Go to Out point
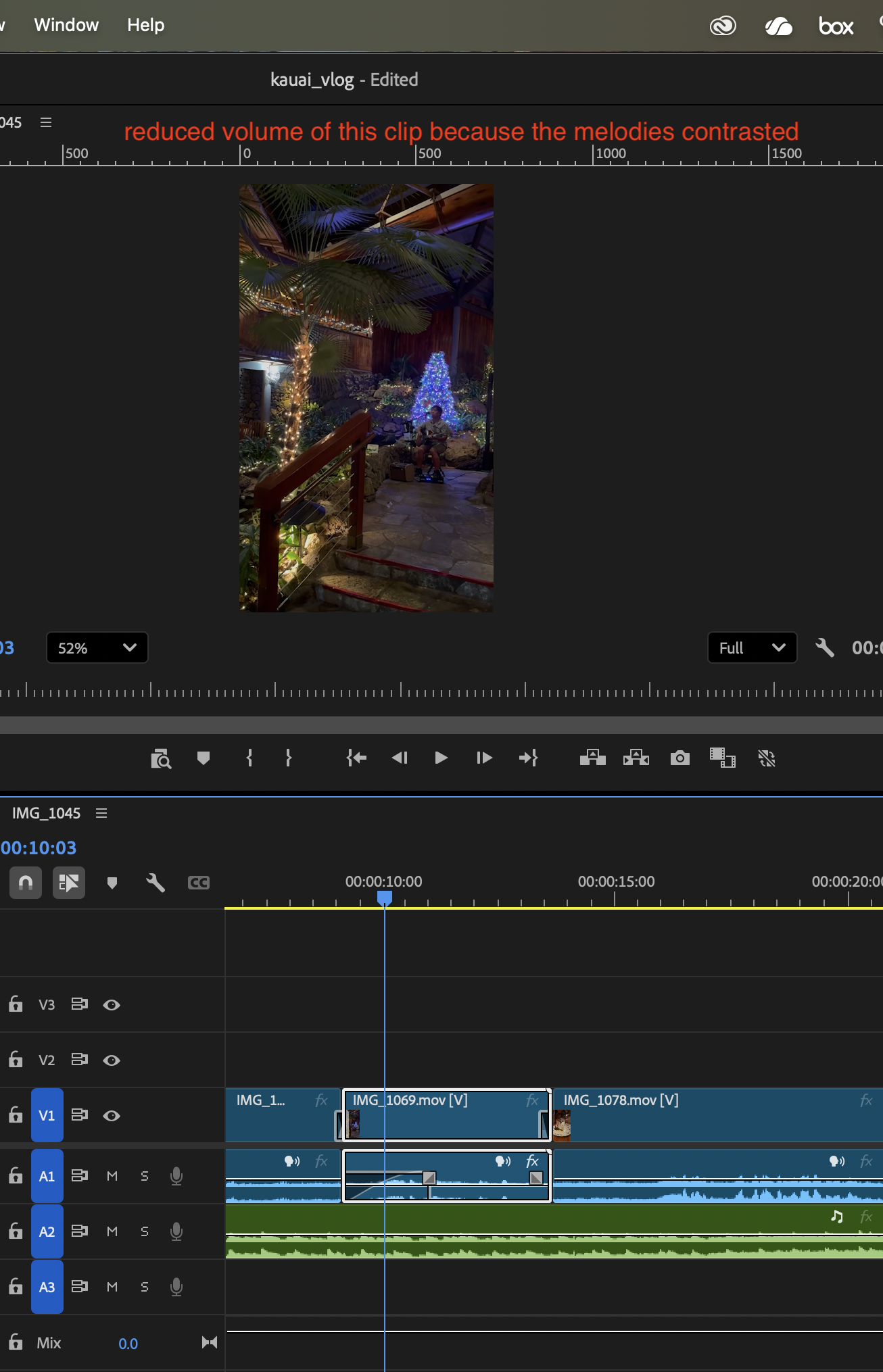Viewport: 883px width, 1372px height. coord(528,758)
